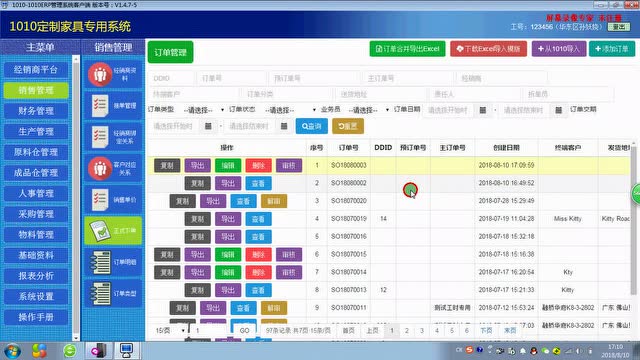Image resolution: width=640 pixels, height=360 pixels.
Task: Expand the 订单状态 dropdown
Action: tap(290, 110)
